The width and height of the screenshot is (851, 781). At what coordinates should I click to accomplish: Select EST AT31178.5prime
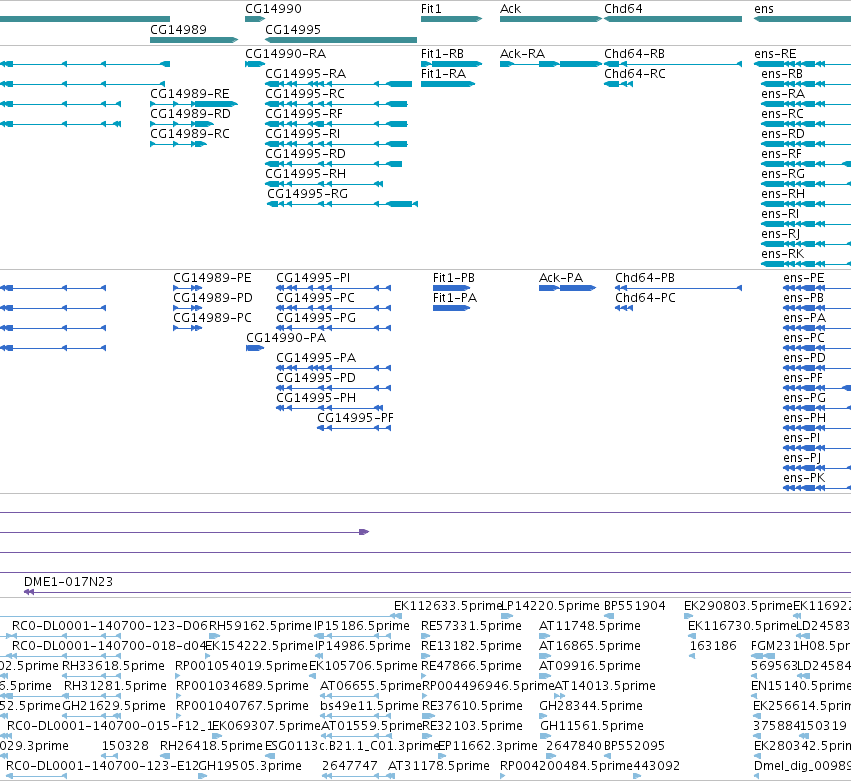coord(439,766)
